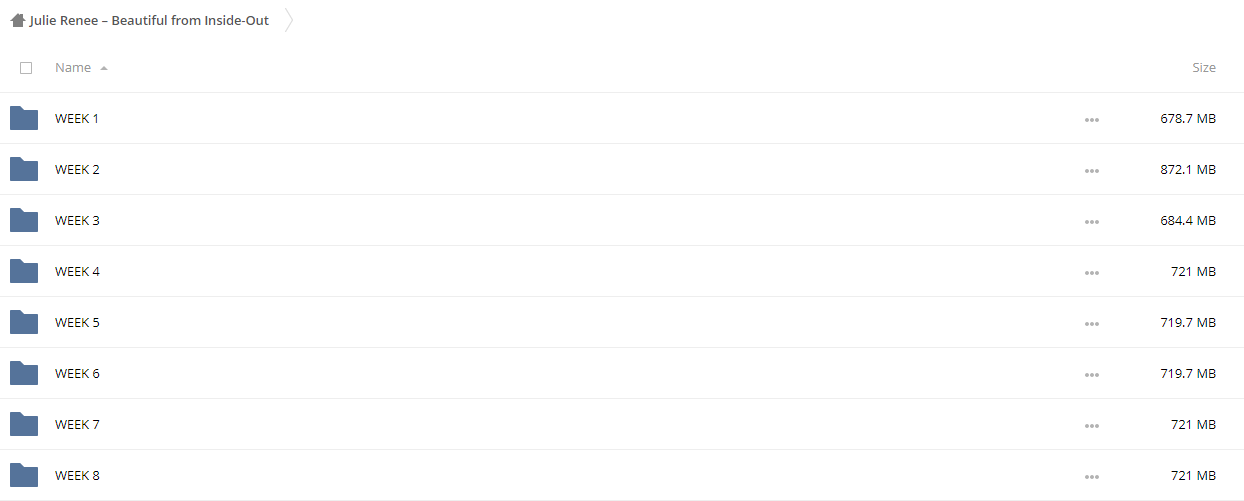The height and width of the screenshot is (501, 1244).
Task: Click the WEEK 4 folder name
Action: [77, 272]
